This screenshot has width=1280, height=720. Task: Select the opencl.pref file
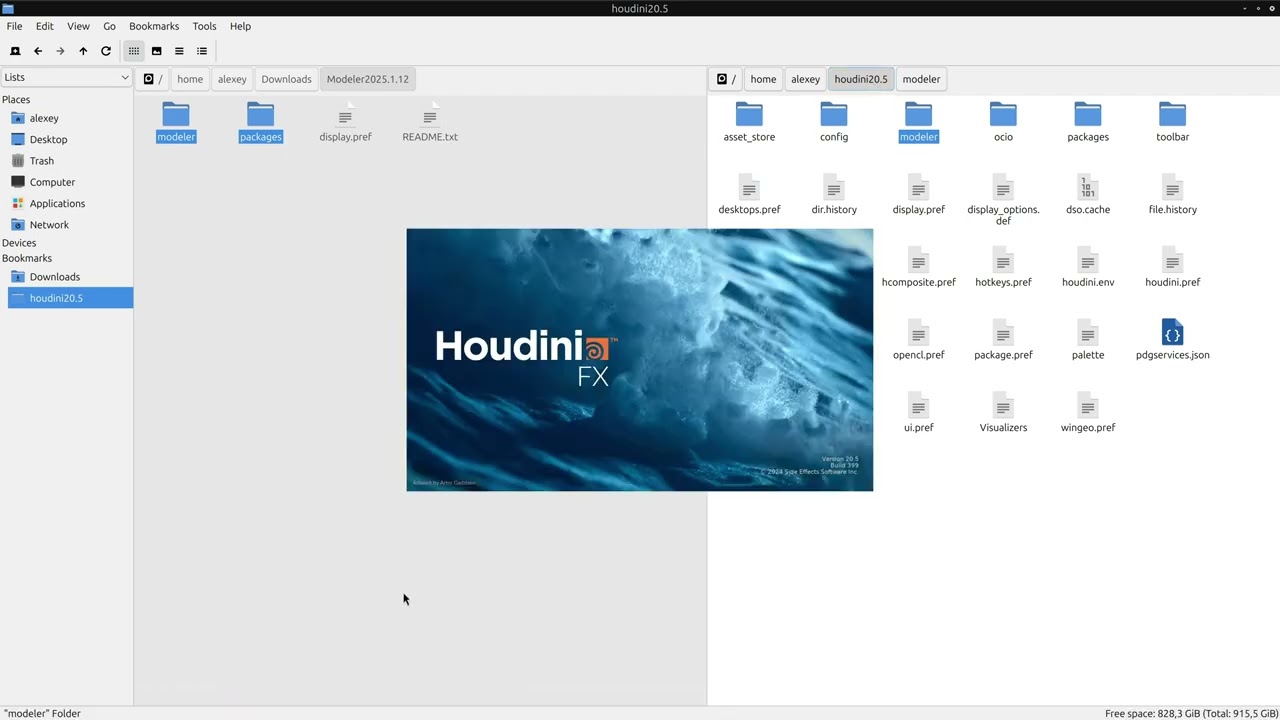coord(918,340)
